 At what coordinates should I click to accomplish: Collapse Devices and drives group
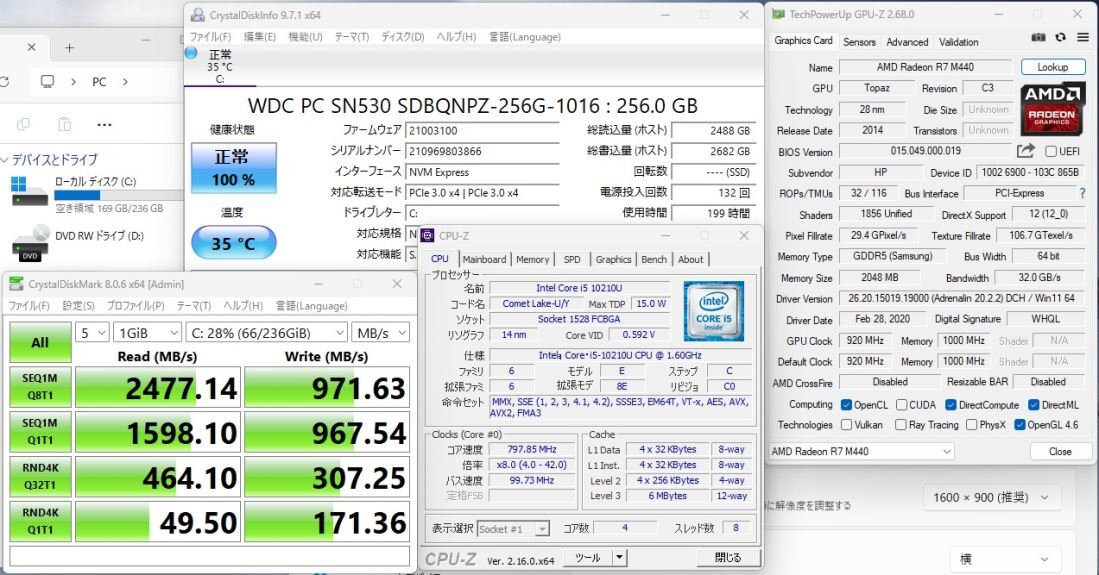[x=5, y=160]
